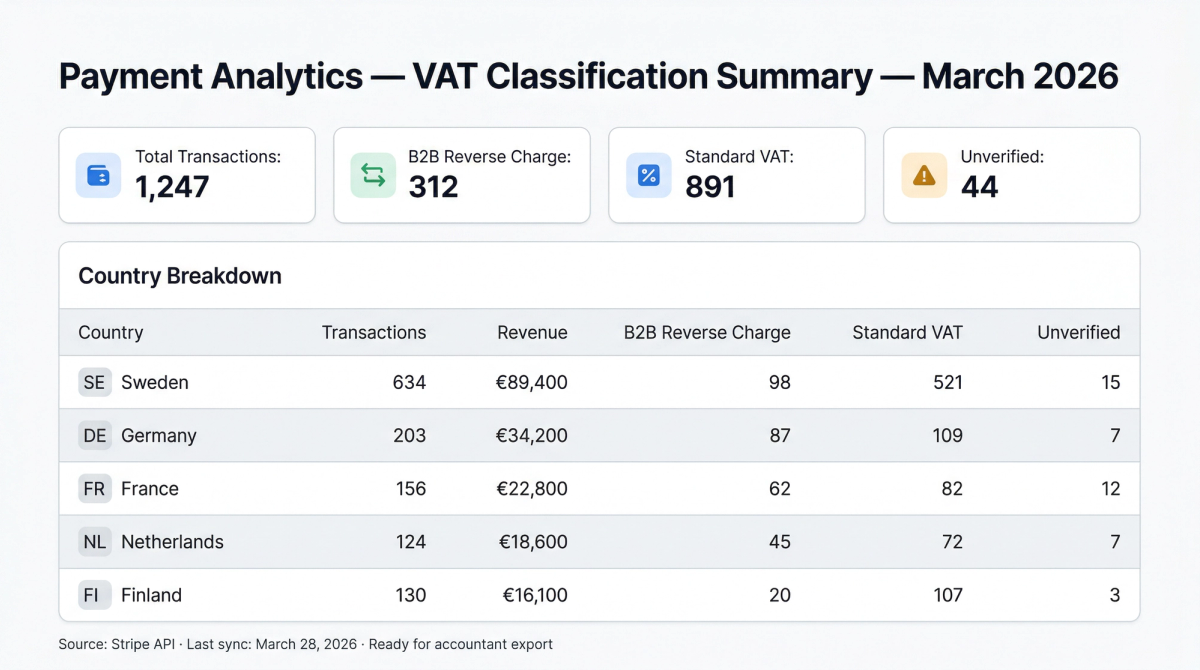
Task: Open the B2B Reverse Charge card value 312
Action: point(433,187)
